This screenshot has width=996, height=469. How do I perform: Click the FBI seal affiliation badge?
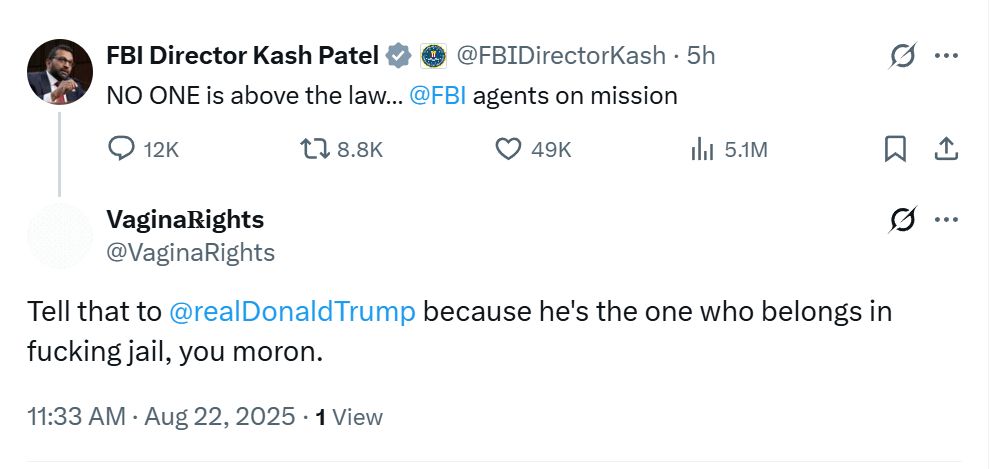click(x=432, y=56)
